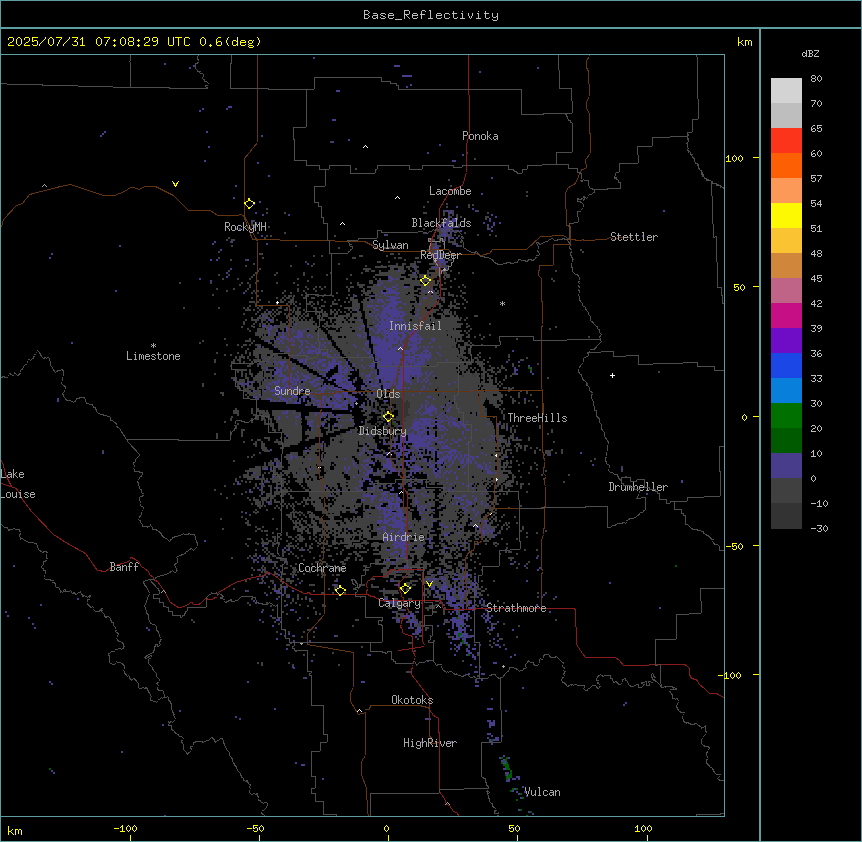
Task: Select the -100 tick label on bottom axis
Action: pyautogui.click(x=125, y=828)
